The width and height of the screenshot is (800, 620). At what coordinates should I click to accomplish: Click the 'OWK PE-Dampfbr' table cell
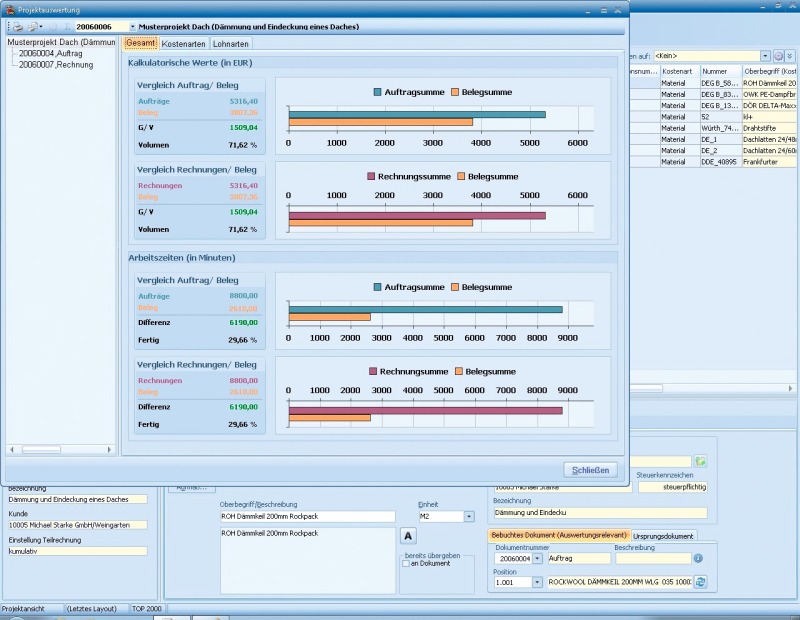click(770, 94)
